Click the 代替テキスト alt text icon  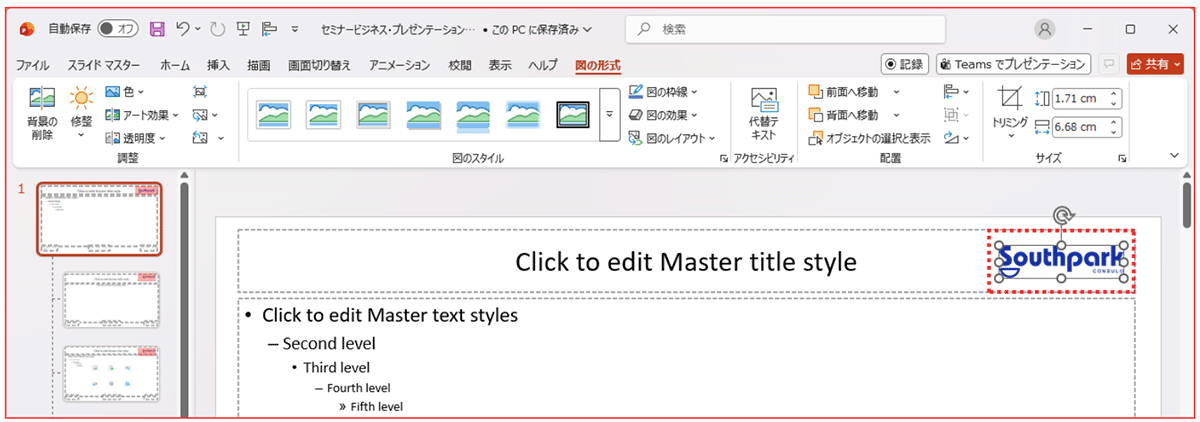763,100
